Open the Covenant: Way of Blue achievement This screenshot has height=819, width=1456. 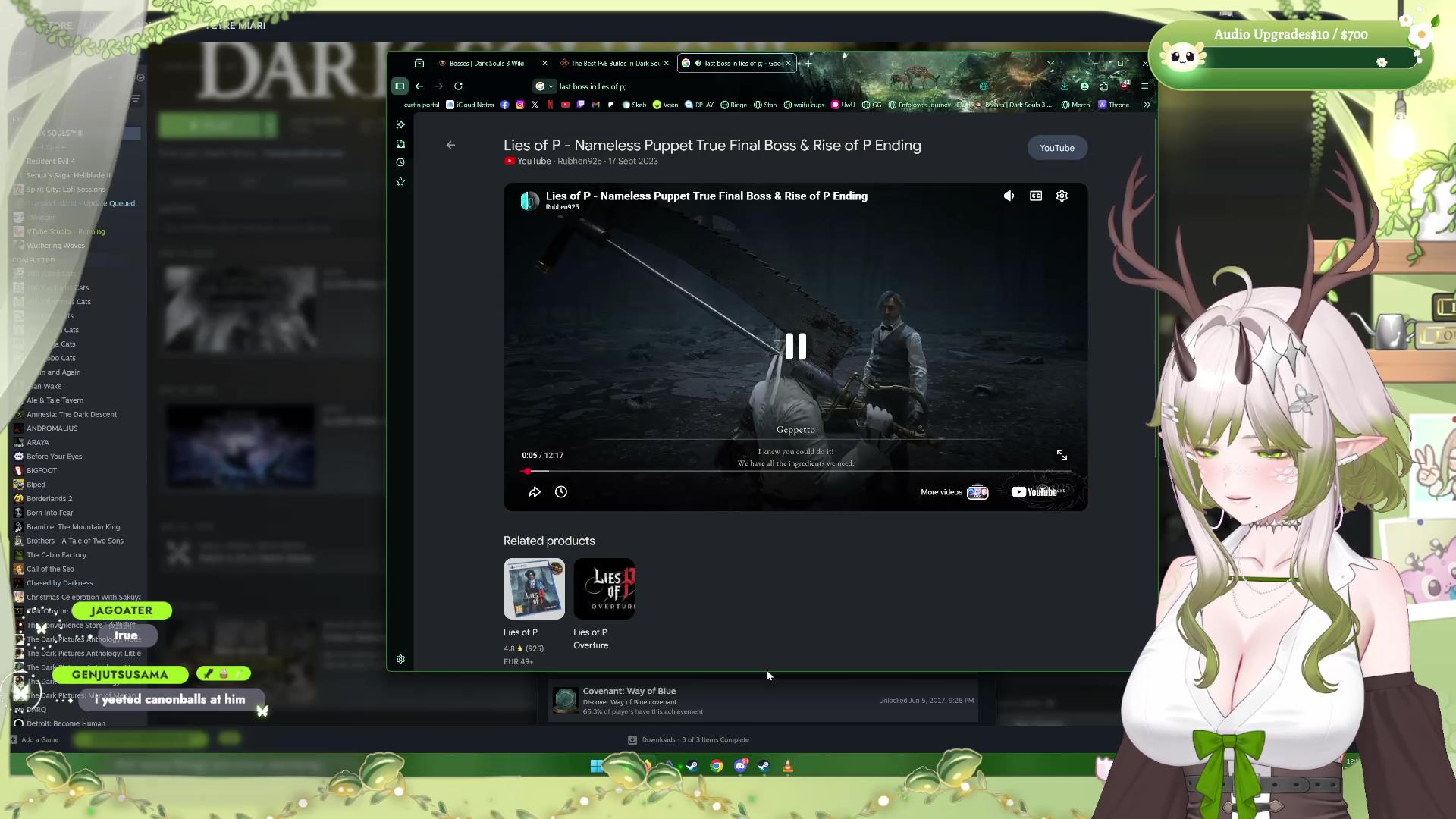763,701
